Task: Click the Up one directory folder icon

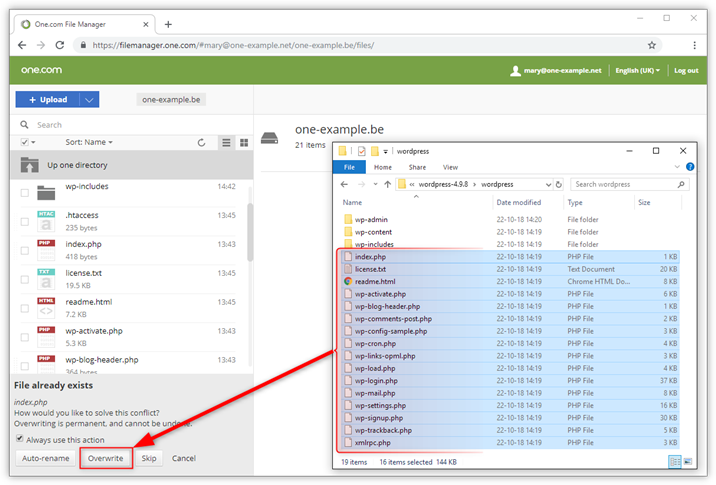Action: (30, 165)
